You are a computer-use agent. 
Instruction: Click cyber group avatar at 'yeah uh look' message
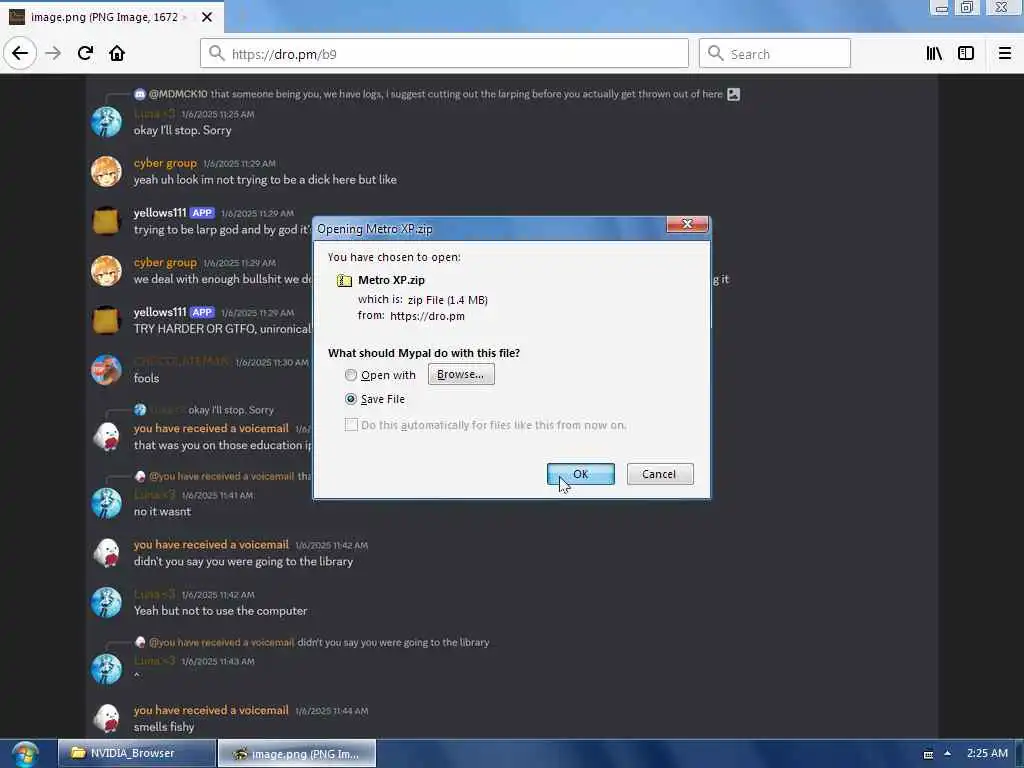tap(106, 171)
